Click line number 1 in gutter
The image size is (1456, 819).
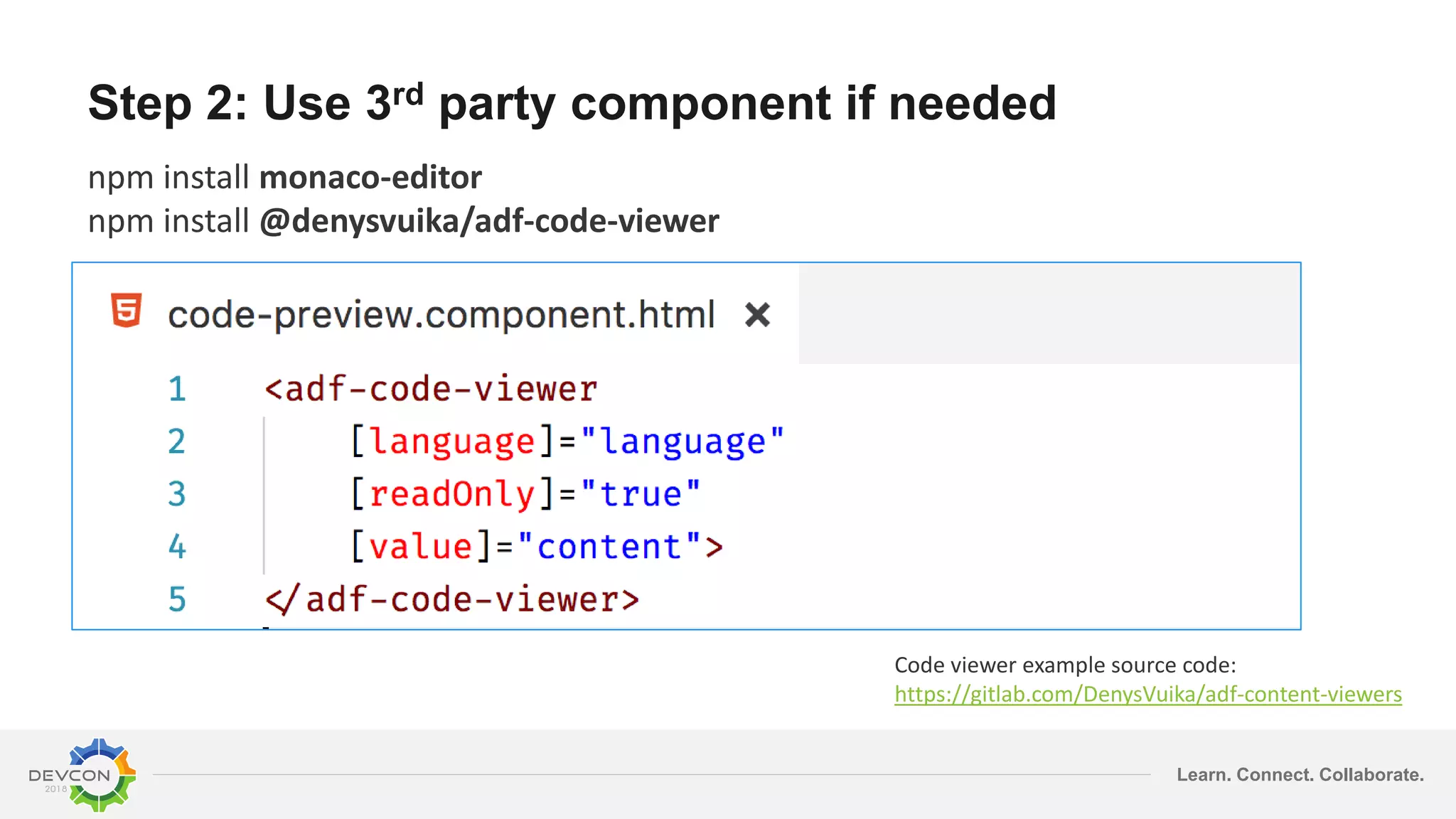pos(177,389)
